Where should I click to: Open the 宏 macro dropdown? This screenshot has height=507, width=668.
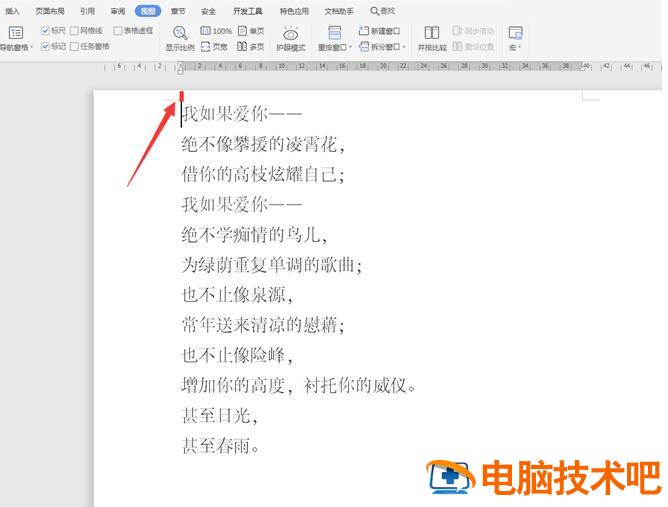point(515,47)
